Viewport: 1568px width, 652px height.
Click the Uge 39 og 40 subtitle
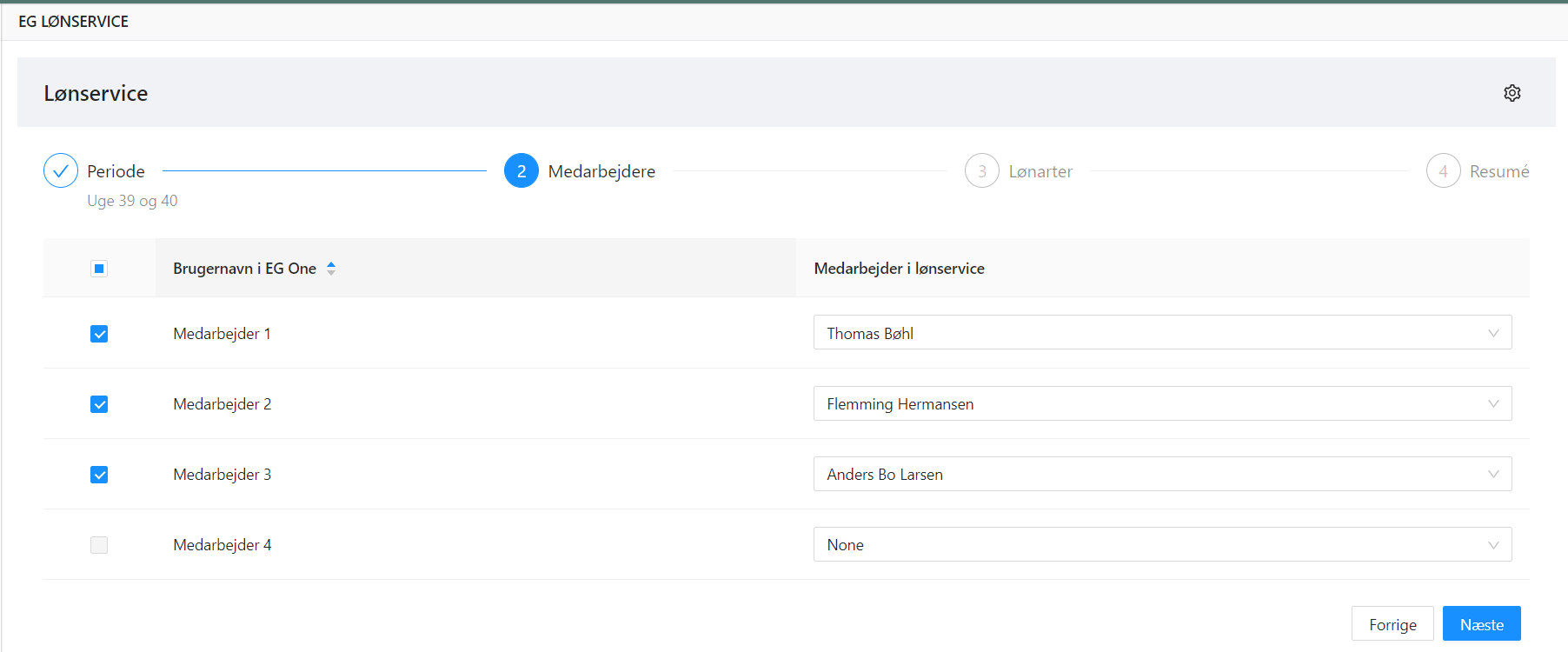[132, 201]
